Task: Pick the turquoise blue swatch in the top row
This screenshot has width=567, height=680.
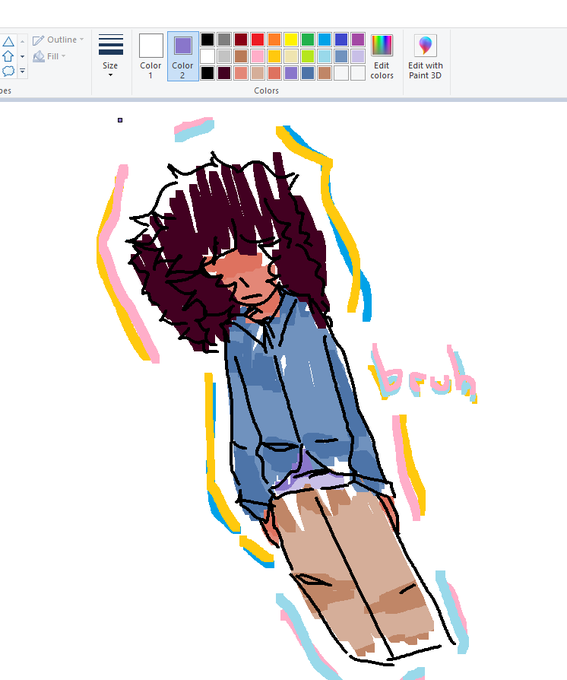Action: point(324,39)
